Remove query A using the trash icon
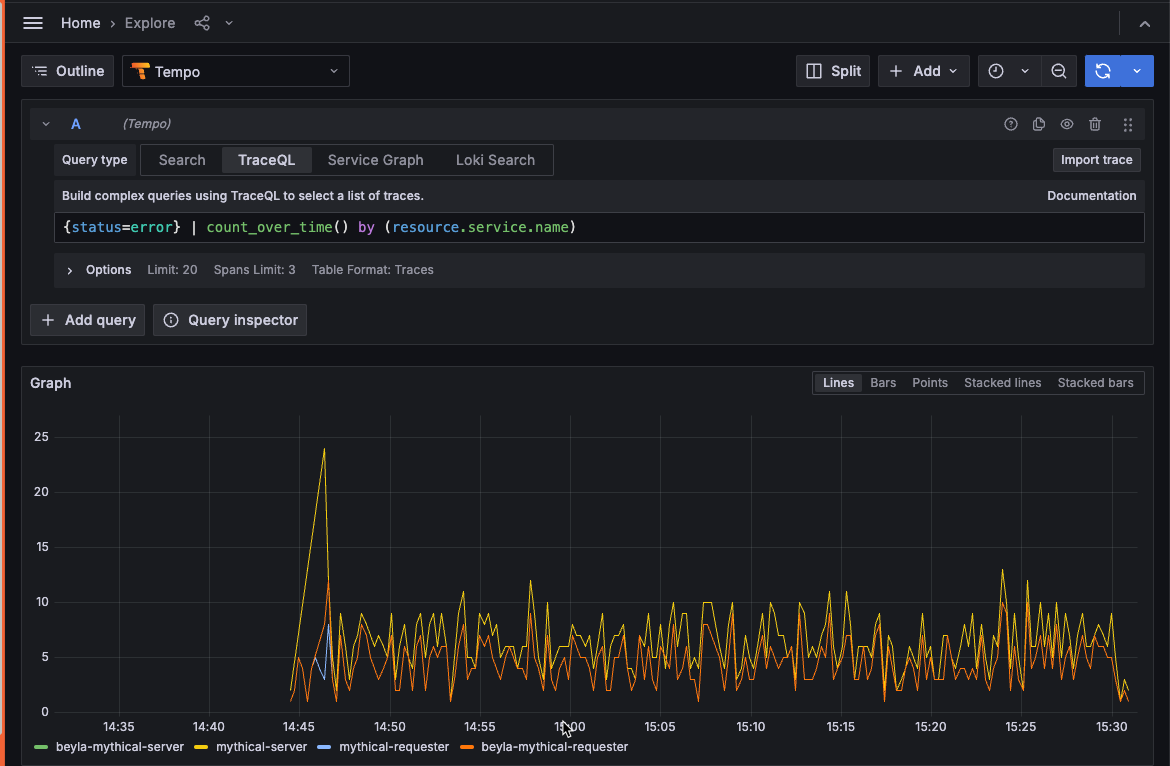Image resolution: width=1170 pixels, height=766 pixels. (x=1094, y=124)
